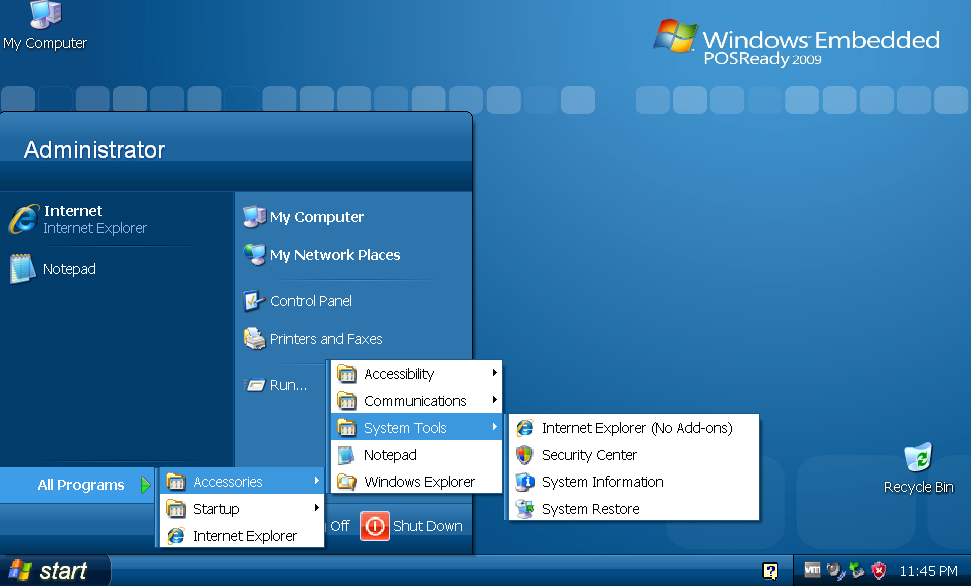The image size is (971, 586).
Task: Click the Accessibility menu label
Action: click(x=399, y=374)
